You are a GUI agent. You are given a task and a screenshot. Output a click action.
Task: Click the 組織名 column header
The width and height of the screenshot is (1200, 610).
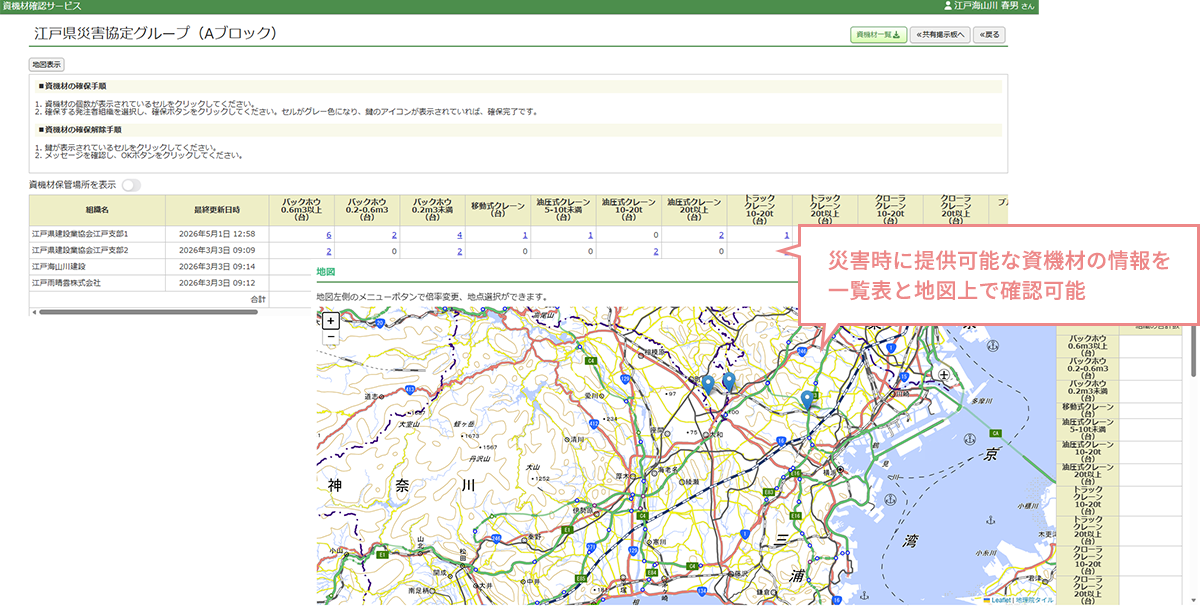click(97, 210)
